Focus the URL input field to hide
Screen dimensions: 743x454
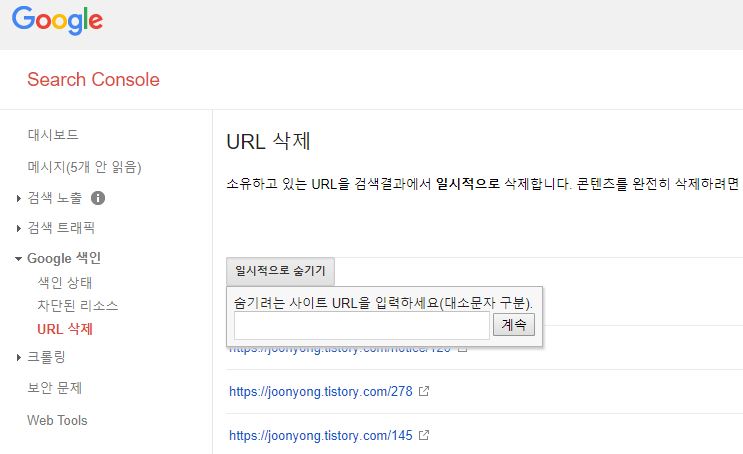coord(362,325)
